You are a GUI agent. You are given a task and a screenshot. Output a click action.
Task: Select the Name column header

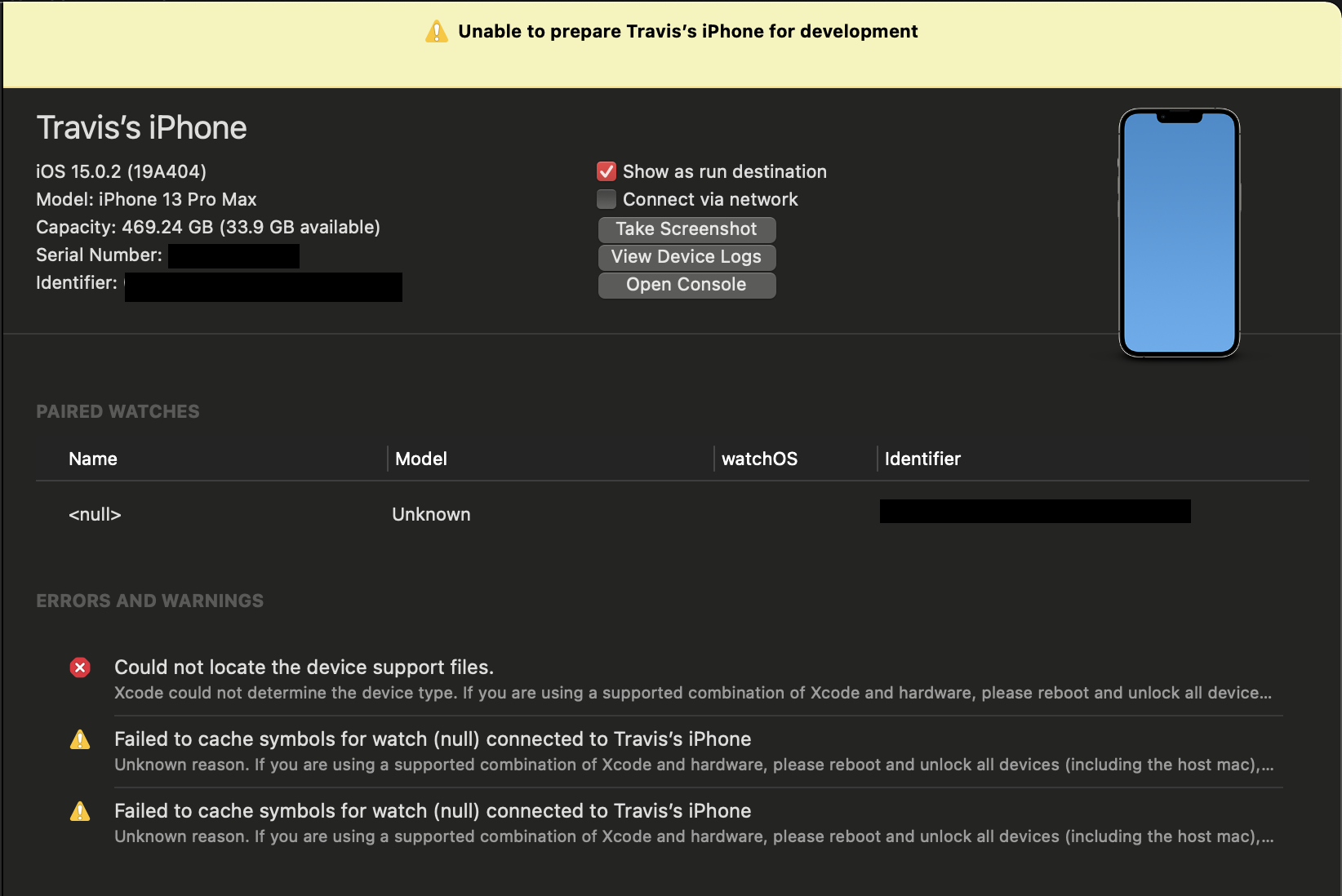[93, 459]
